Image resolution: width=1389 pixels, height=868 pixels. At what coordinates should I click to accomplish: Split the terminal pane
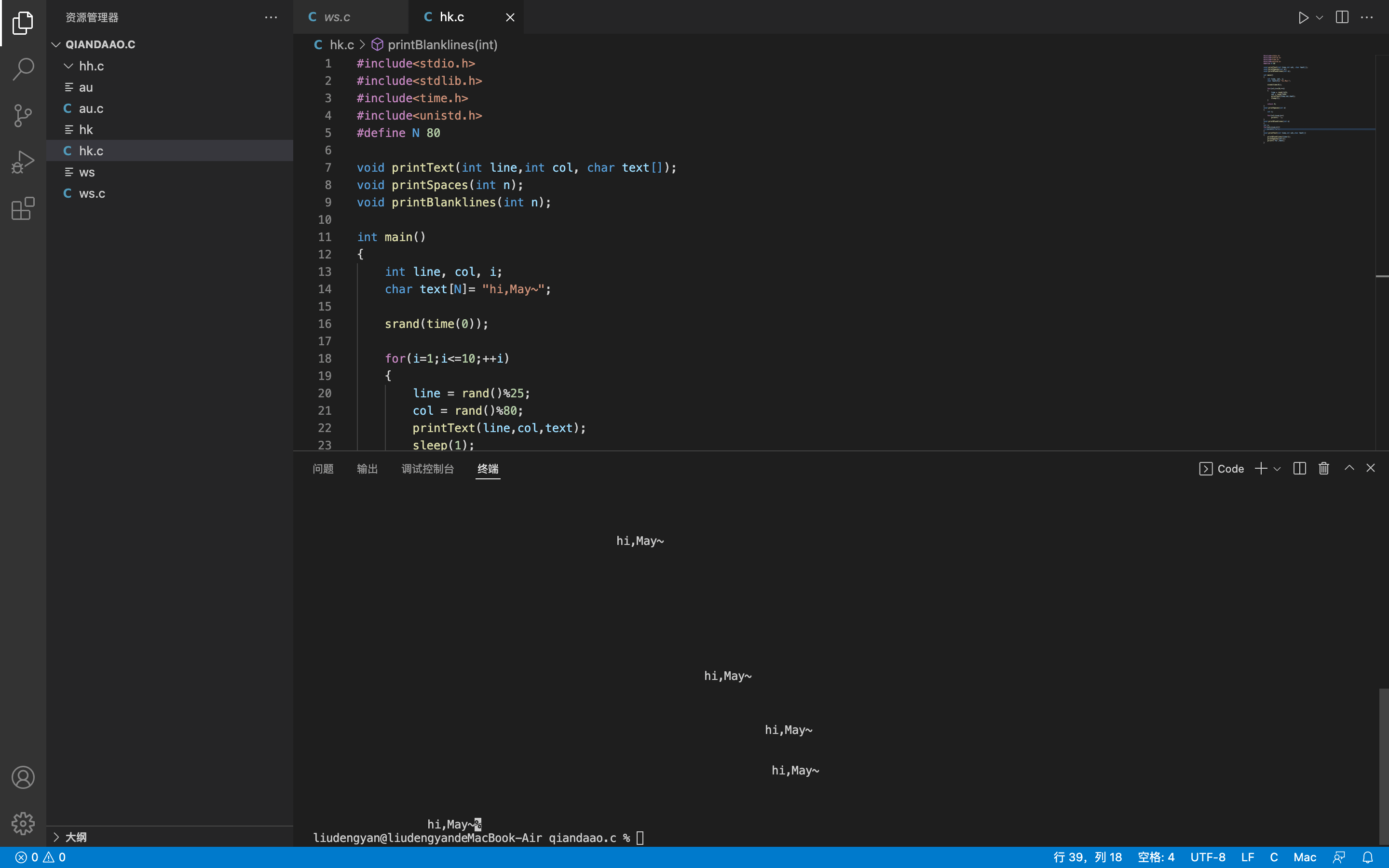(1299, 468)
